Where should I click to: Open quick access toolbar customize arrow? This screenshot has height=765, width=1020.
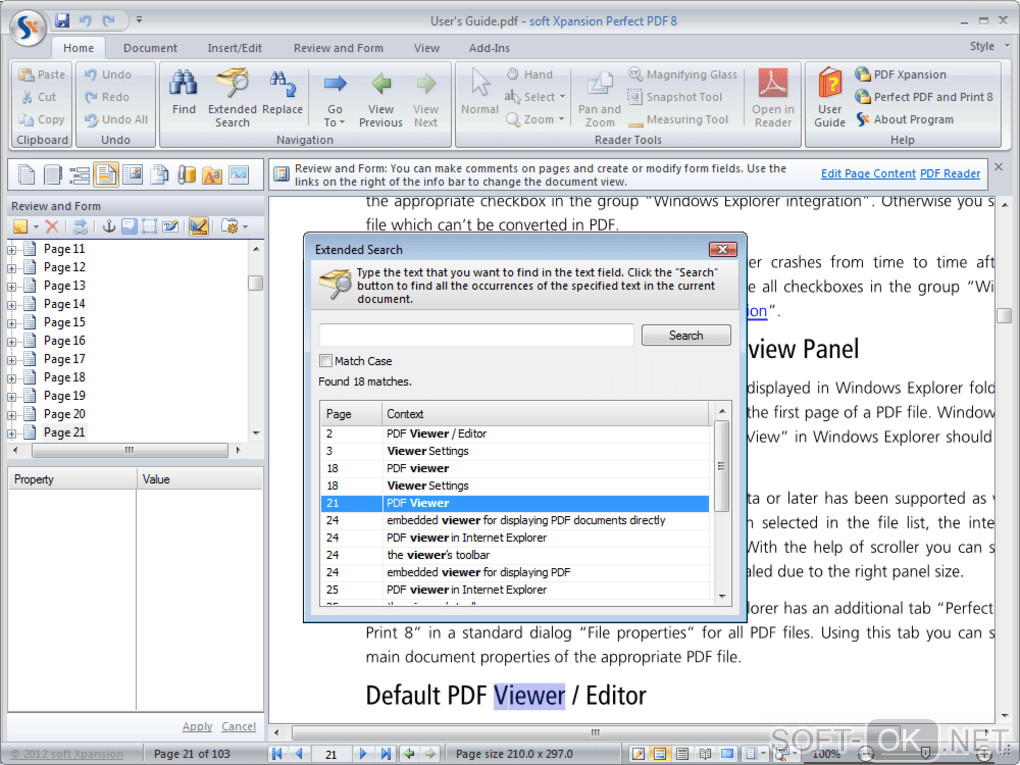coord(139,20)
